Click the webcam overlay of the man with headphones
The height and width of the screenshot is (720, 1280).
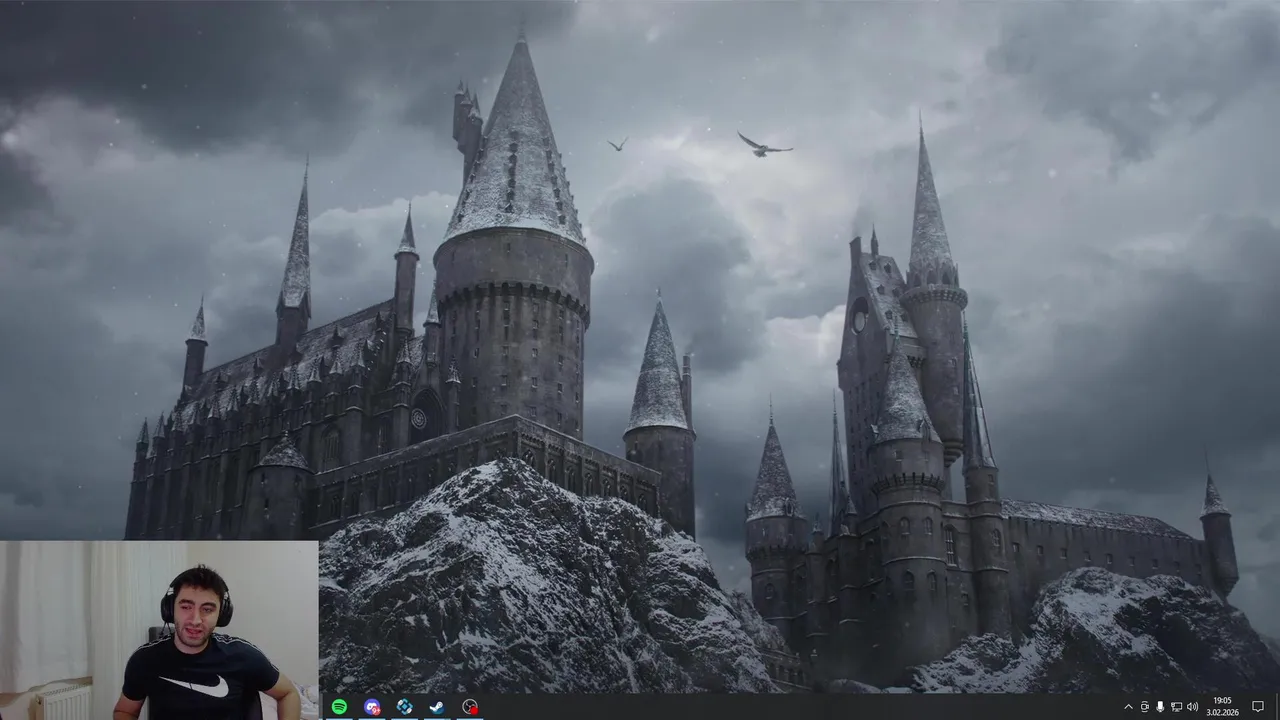pyautogui.click(x=159, y=630)
